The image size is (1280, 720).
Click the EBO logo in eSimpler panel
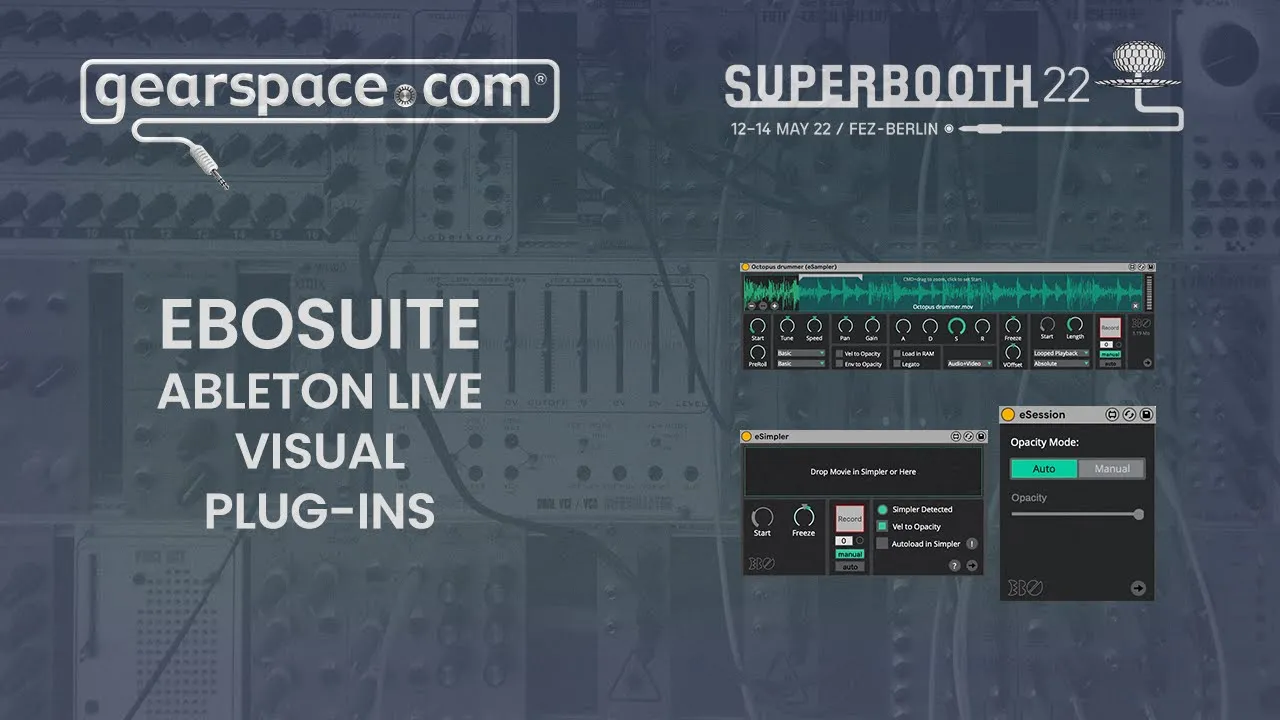762,563
